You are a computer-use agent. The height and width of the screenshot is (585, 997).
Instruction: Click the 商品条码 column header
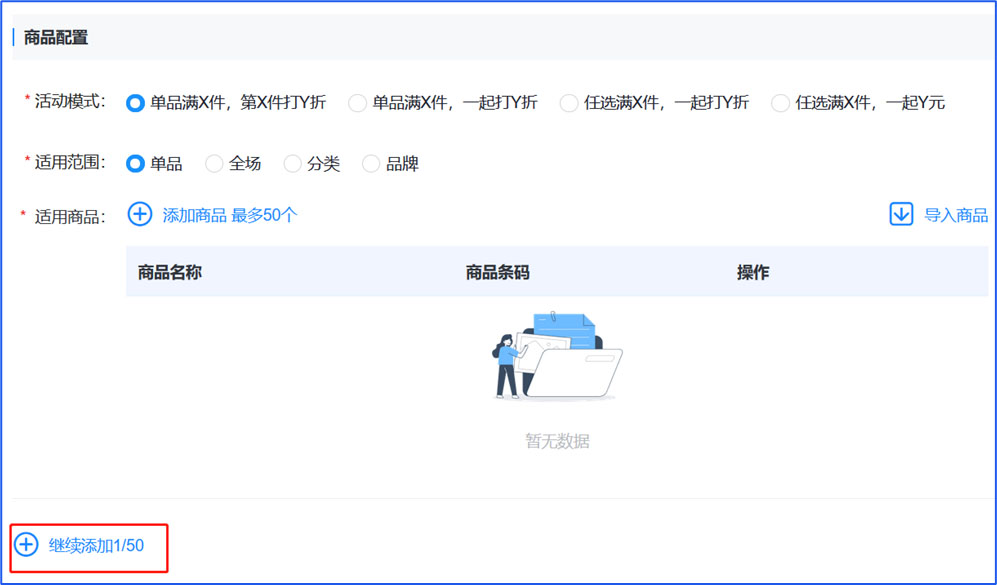pos(497,272)
